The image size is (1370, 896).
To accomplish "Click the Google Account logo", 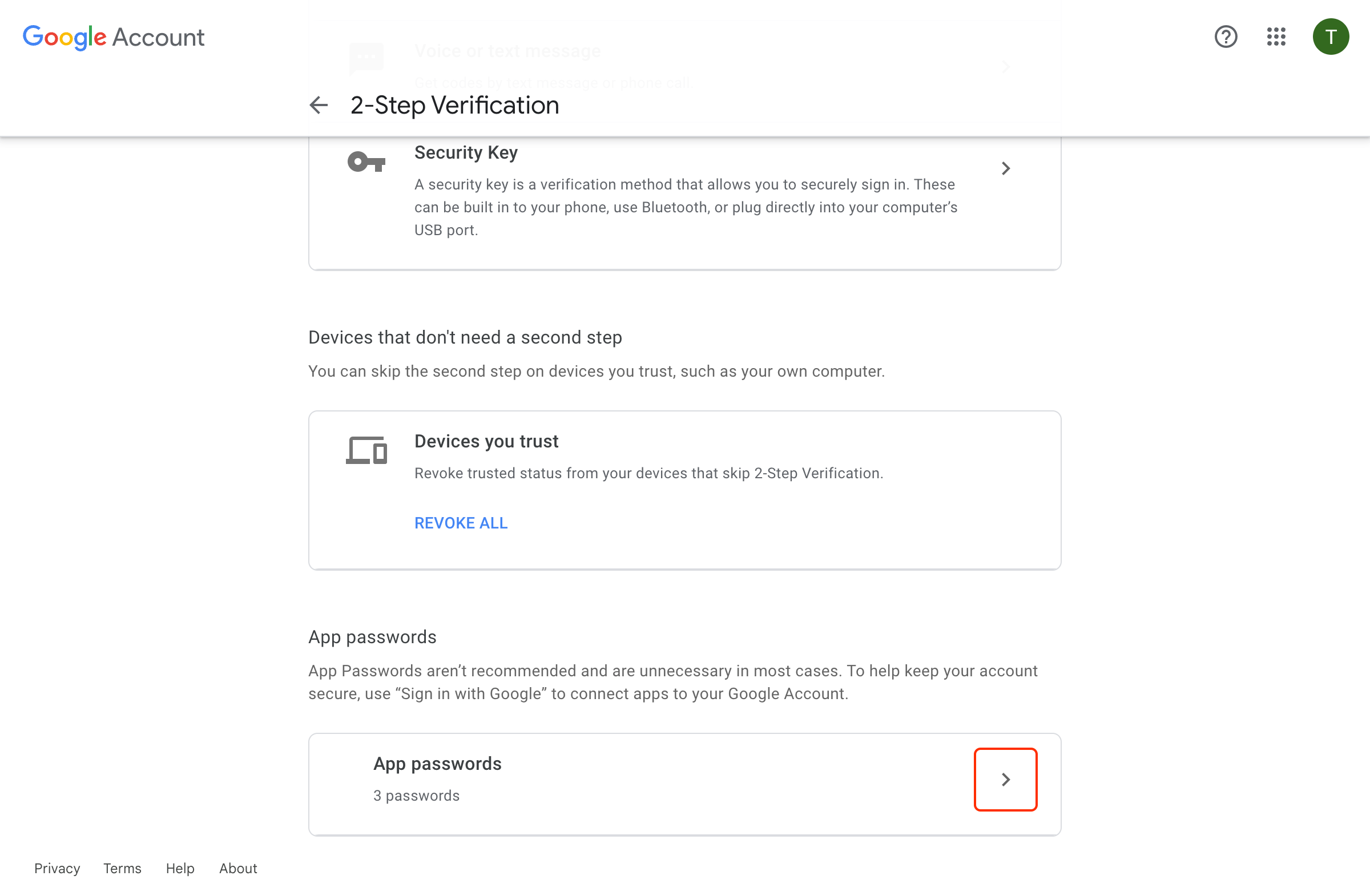I will click(114, 37).
